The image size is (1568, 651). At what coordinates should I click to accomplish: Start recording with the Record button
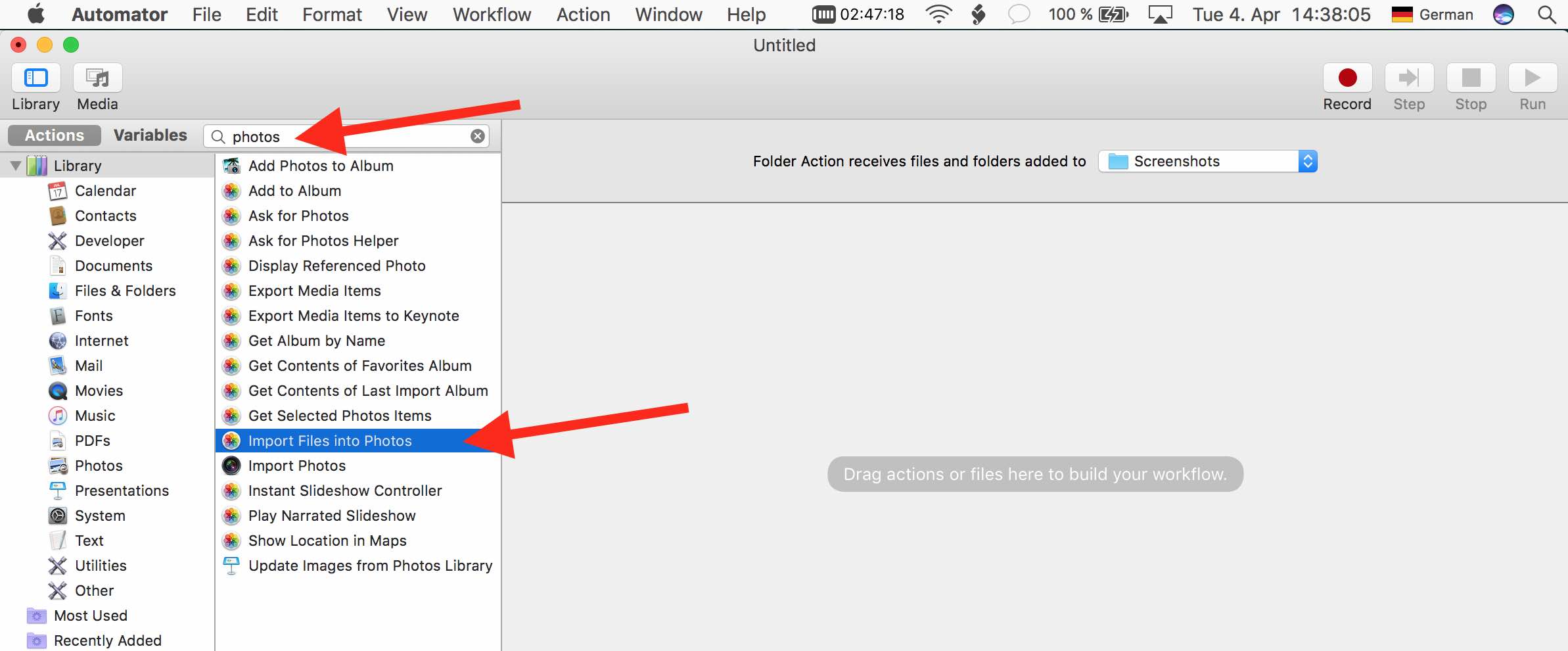(1347, 78)
